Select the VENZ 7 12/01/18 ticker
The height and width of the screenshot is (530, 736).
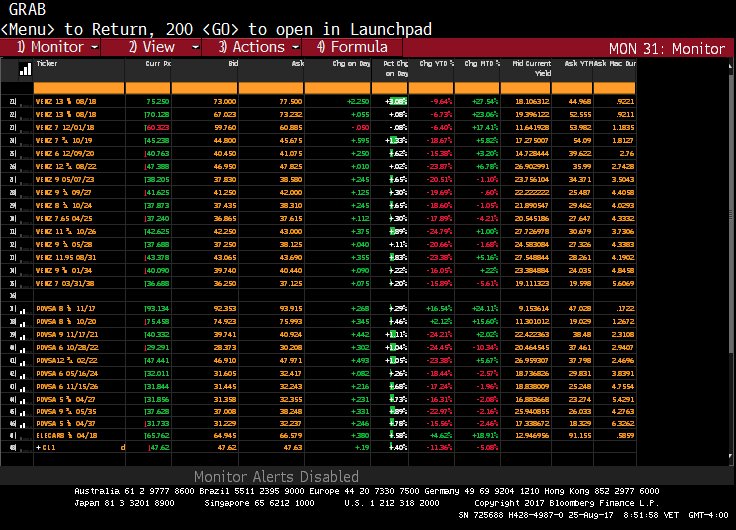(65, 128)
